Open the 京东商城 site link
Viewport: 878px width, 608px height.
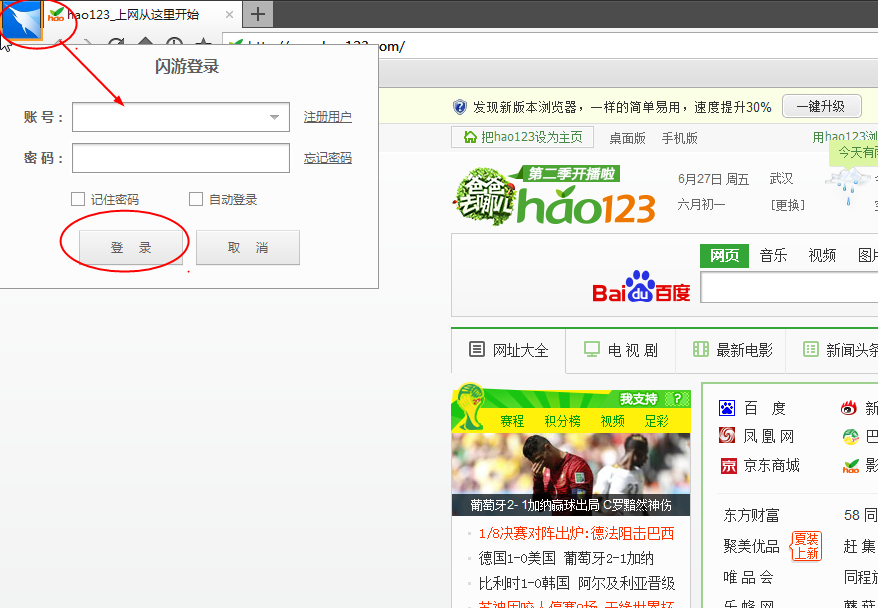click(772, 465)
